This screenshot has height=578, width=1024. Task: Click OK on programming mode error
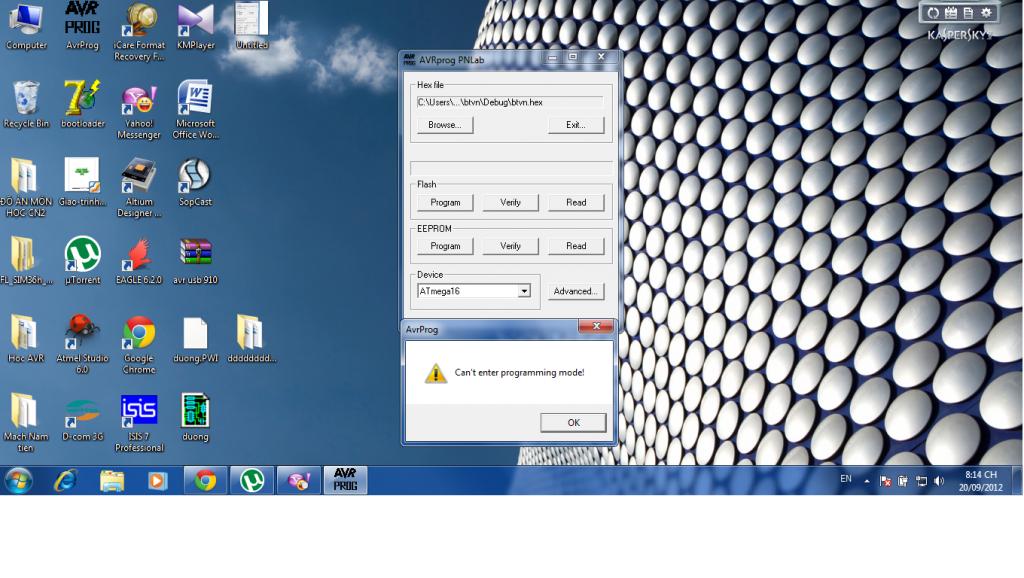573,423
